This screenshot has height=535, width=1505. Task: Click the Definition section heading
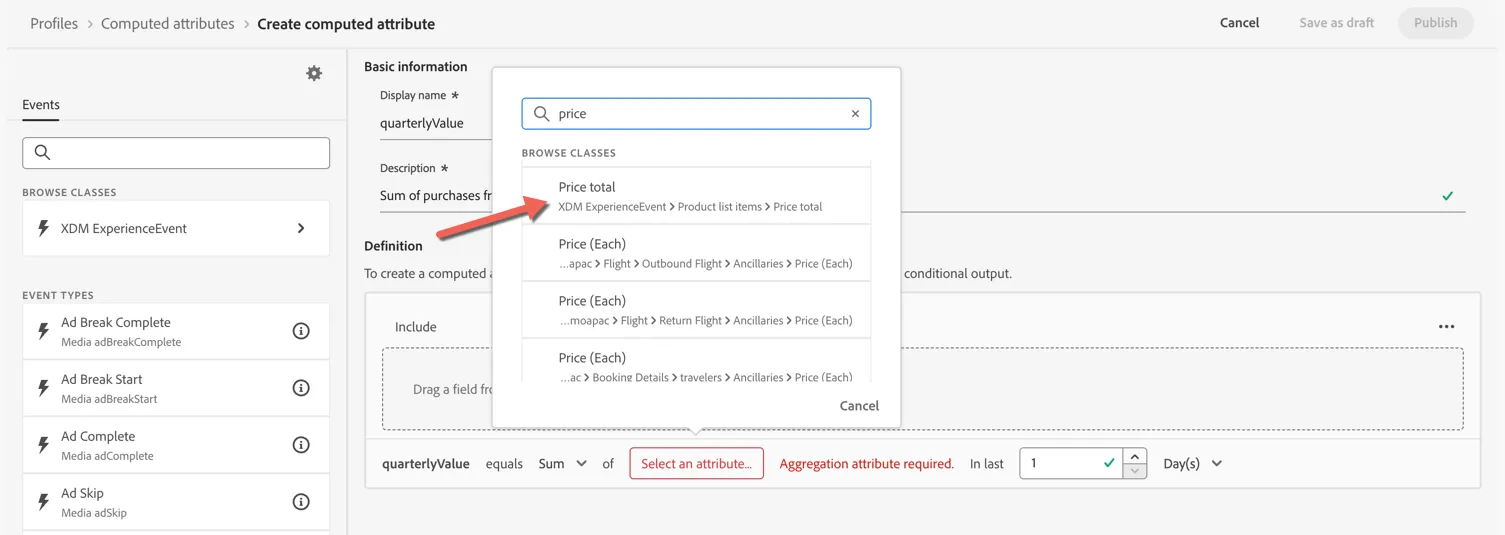[393, 246]
